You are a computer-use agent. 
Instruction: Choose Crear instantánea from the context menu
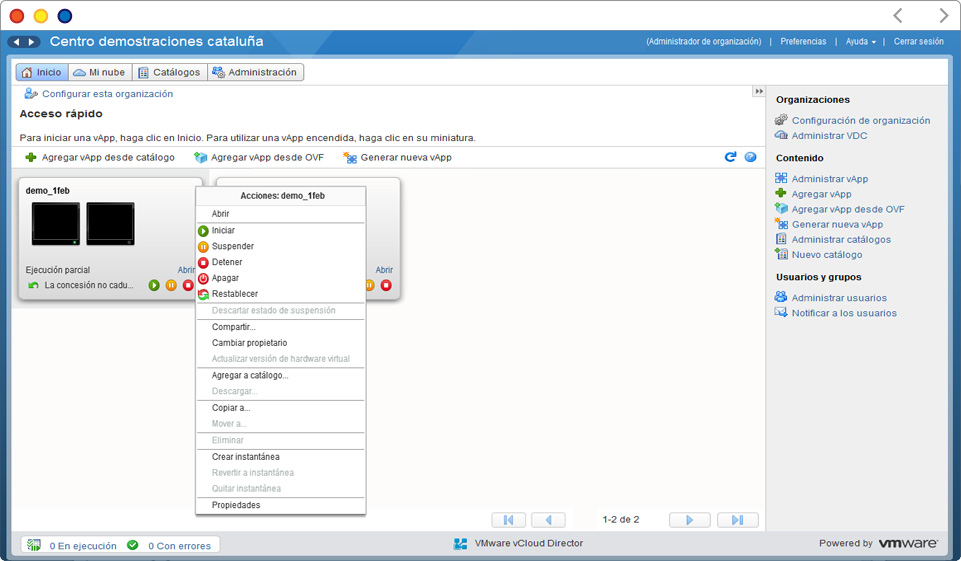(245, 457)
